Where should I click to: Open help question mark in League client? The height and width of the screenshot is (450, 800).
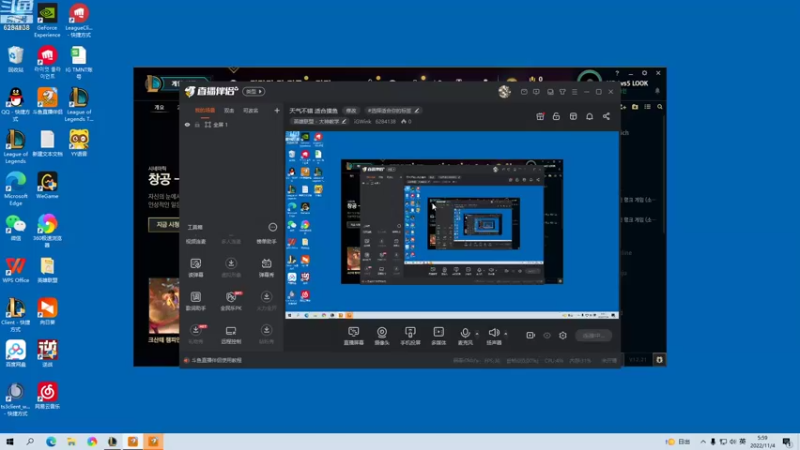click(x=617, y=73)
